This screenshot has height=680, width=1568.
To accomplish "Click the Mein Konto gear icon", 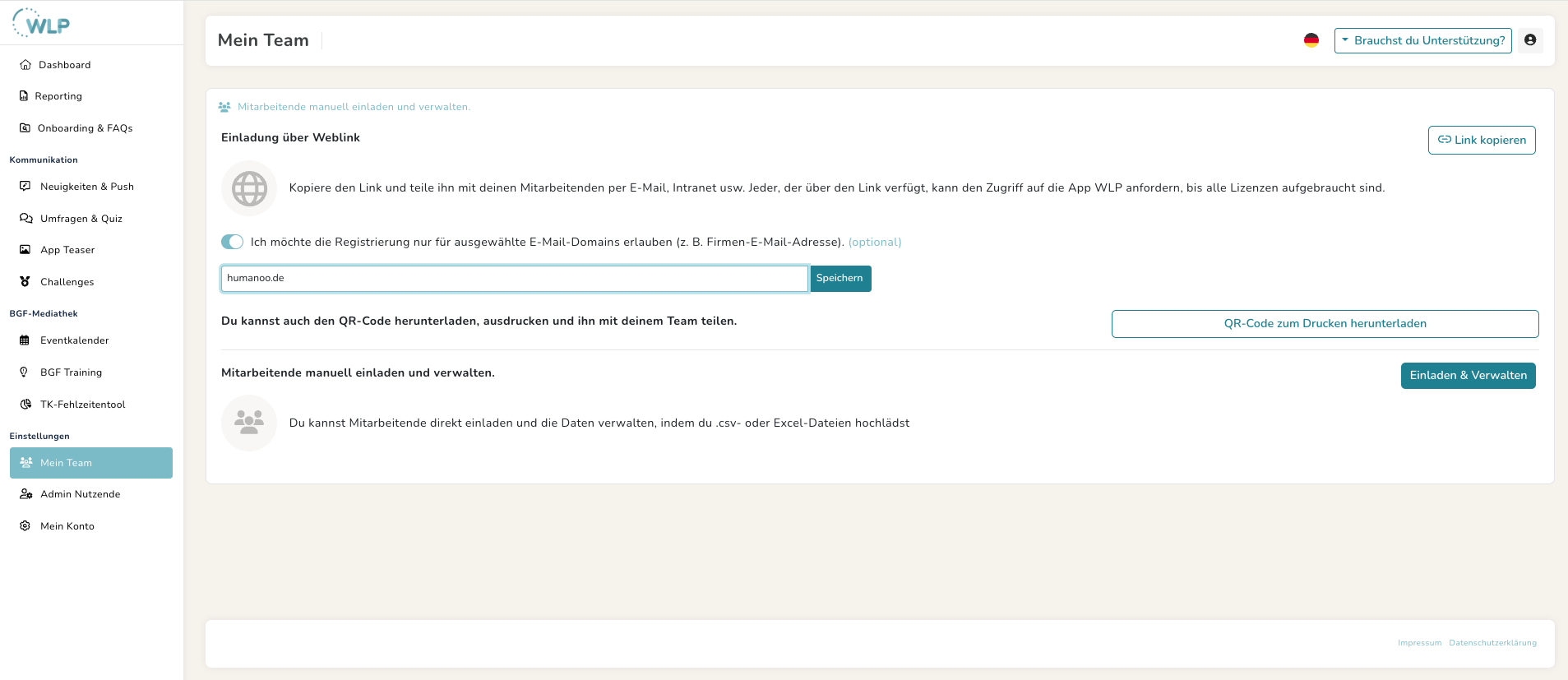I will 25,526.
